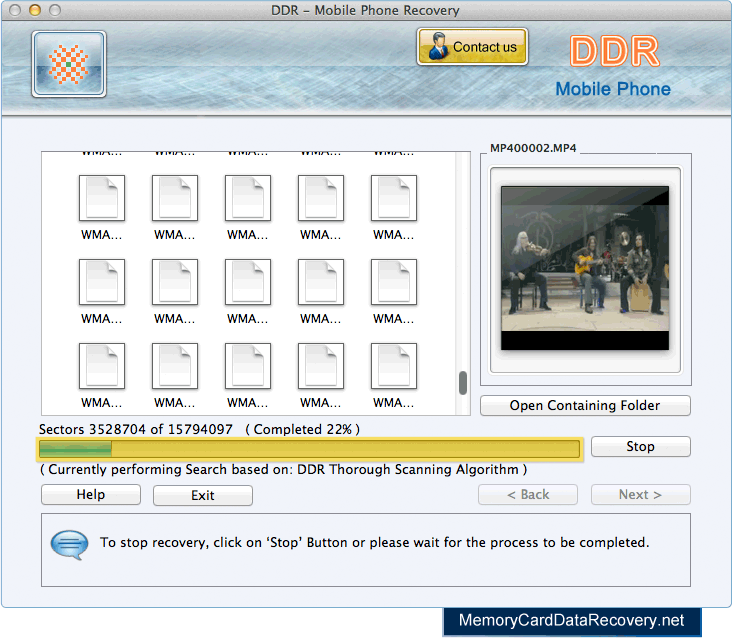Select the MP400002.MP4 video preview thumbnail

pos(585,268)
